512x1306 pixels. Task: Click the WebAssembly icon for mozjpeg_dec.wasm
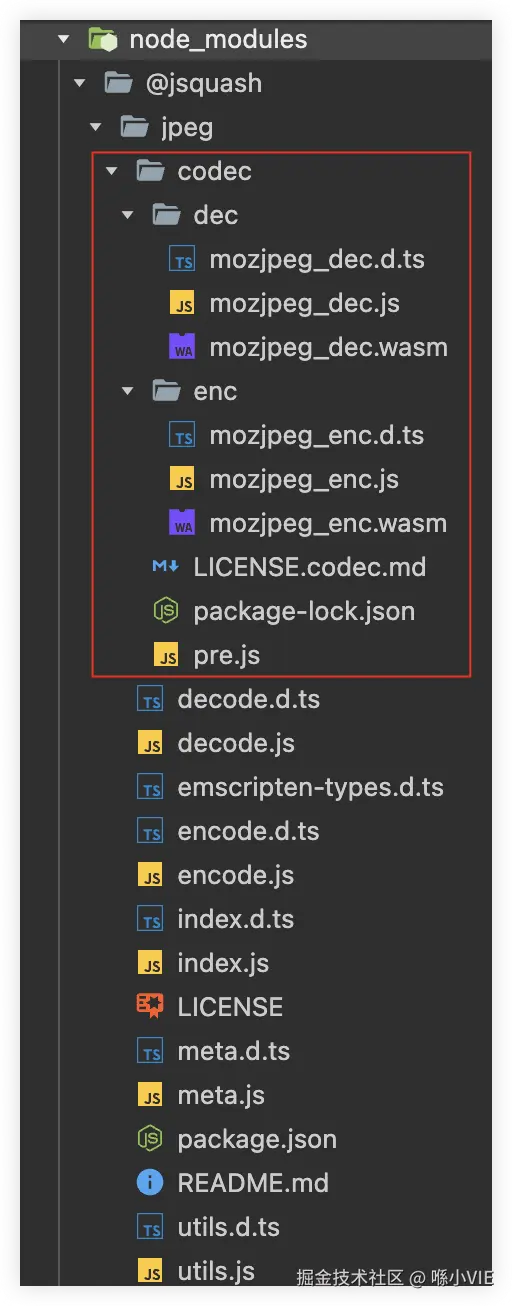183,347
